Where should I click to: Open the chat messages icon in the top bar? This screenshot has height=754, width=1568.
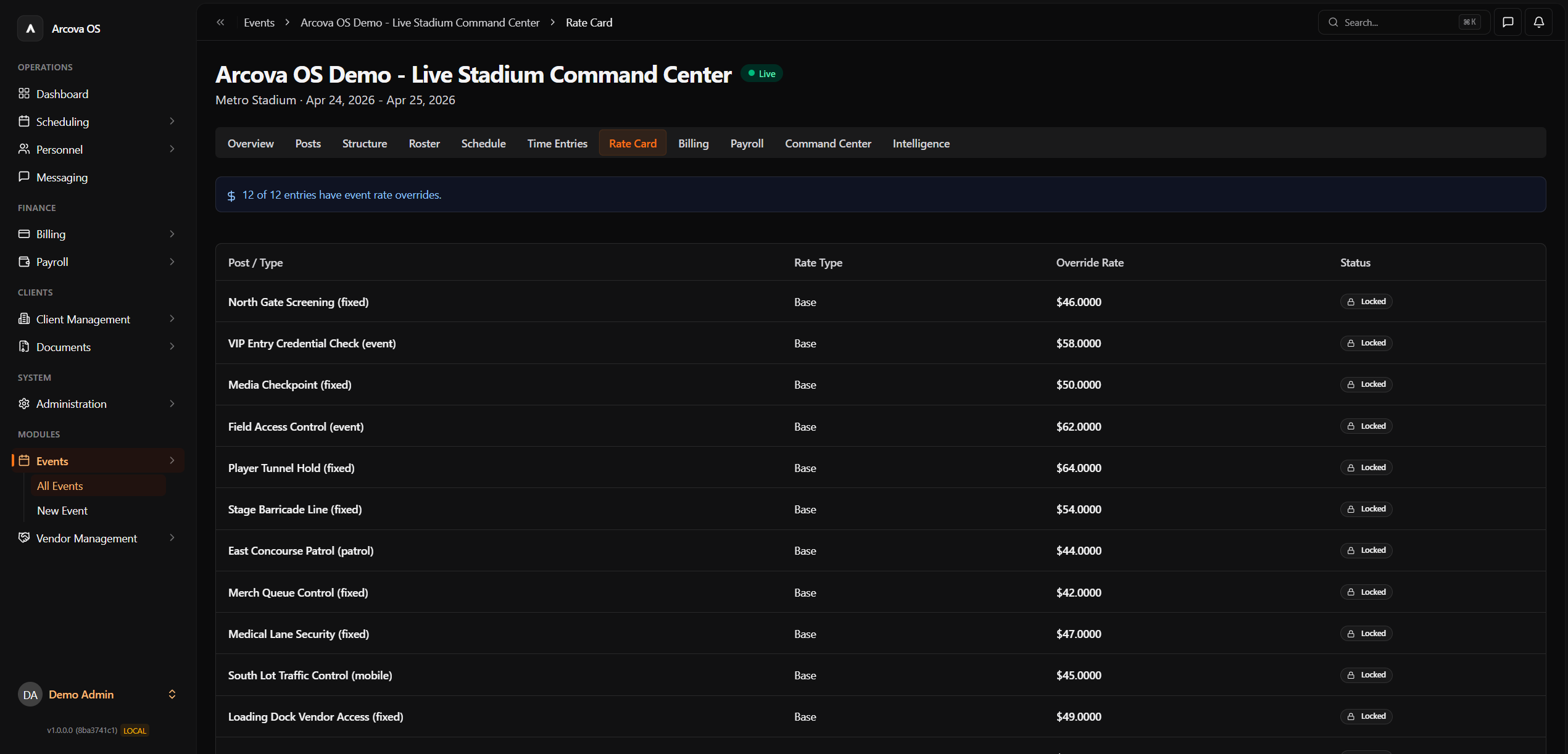coord(1508,22)
